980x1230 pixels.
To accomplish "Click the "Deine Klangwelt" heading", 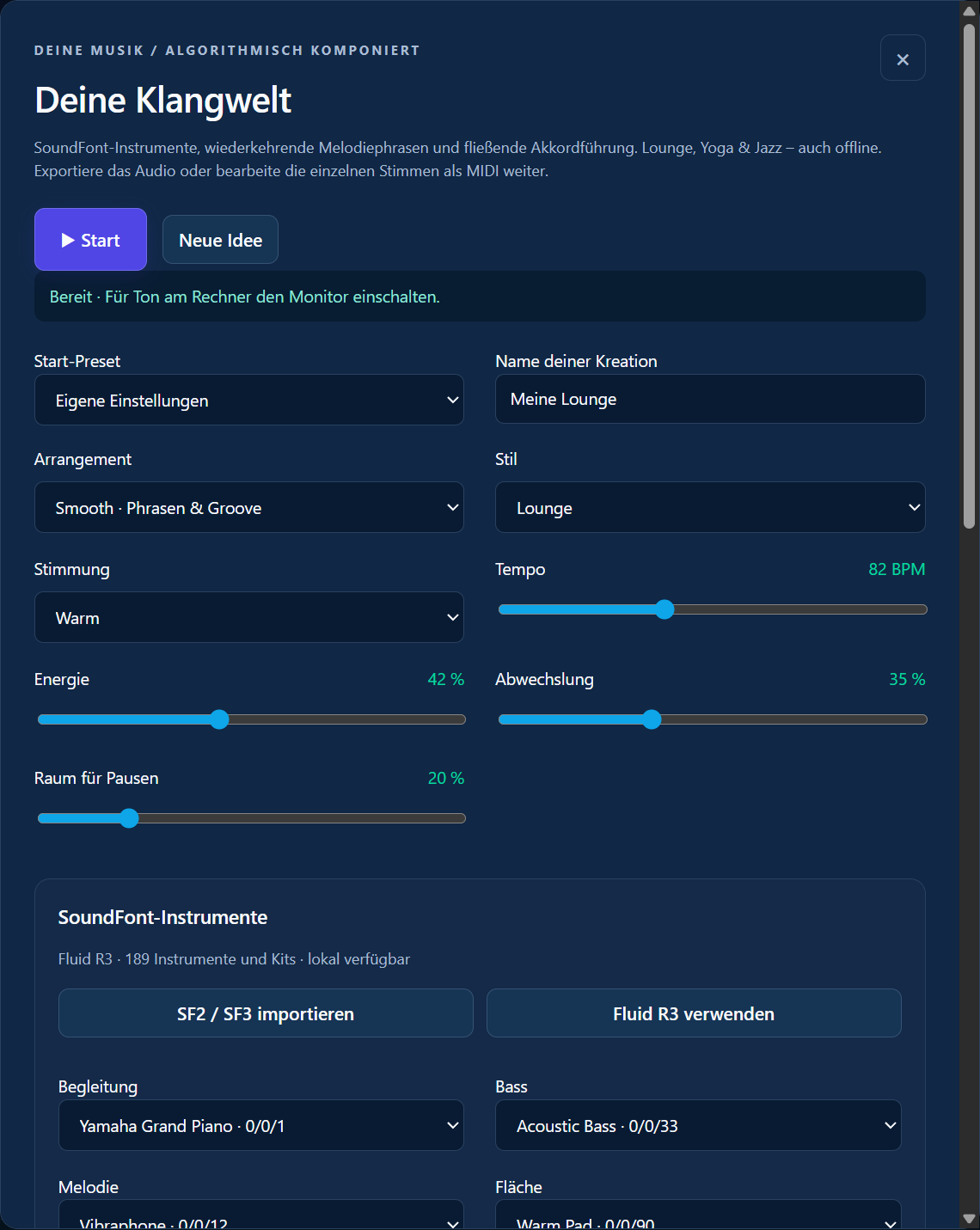I will pos(163,100).
